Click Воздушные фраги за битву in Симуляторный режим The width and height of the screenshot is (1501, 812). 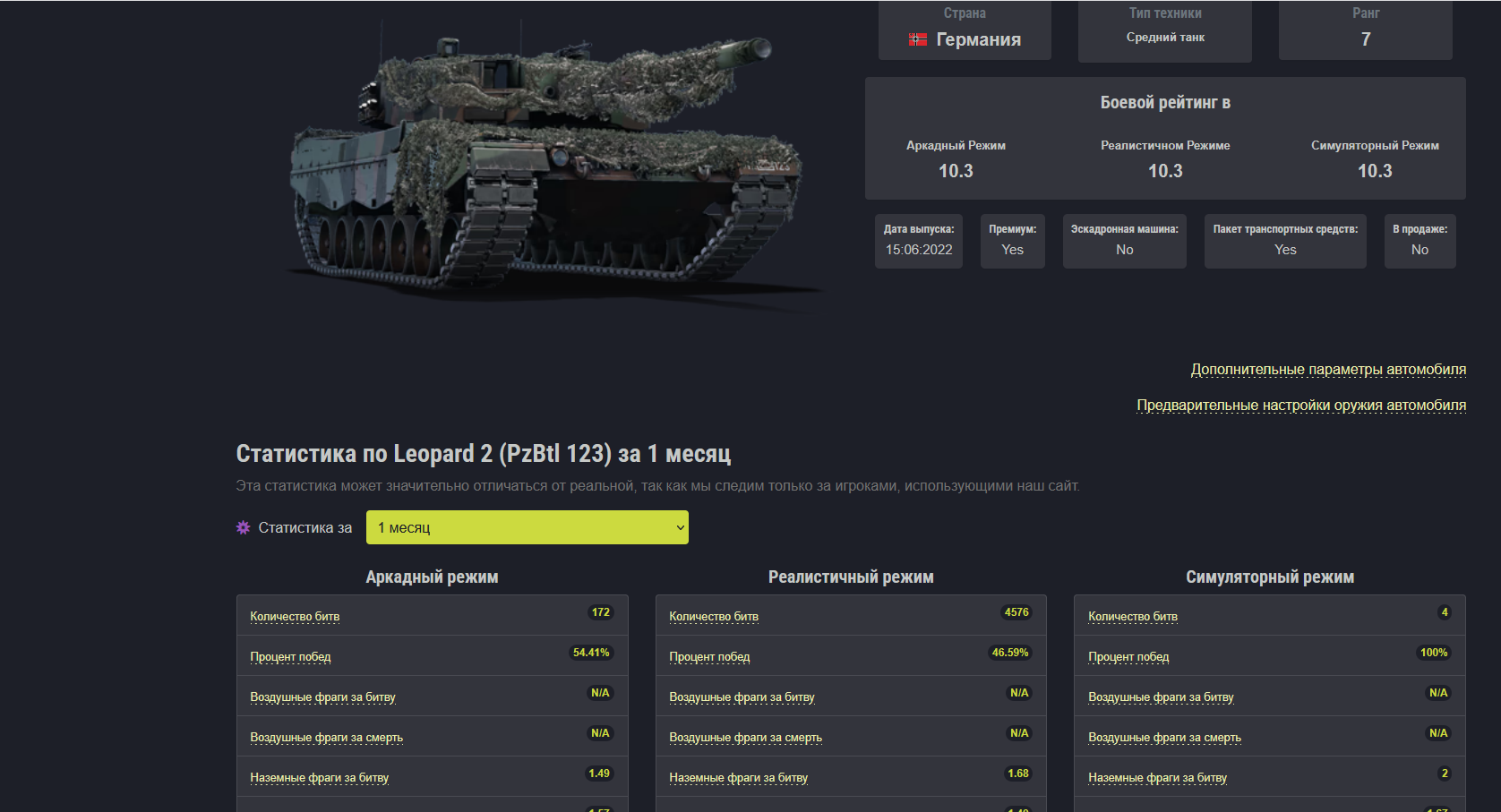(1161, 697)
